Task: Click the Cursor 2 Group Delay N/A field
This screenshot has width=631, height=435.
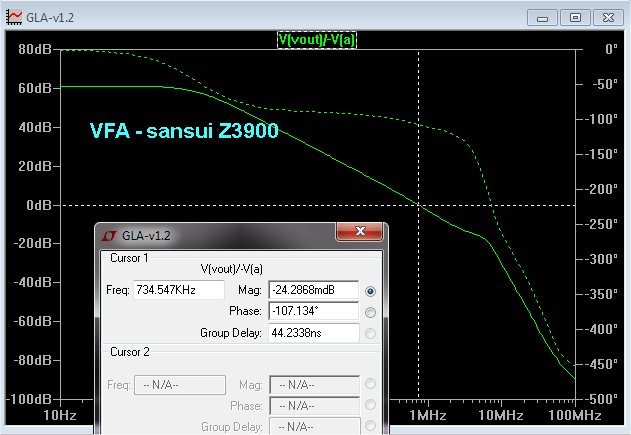Action: [x=314, y=426]
